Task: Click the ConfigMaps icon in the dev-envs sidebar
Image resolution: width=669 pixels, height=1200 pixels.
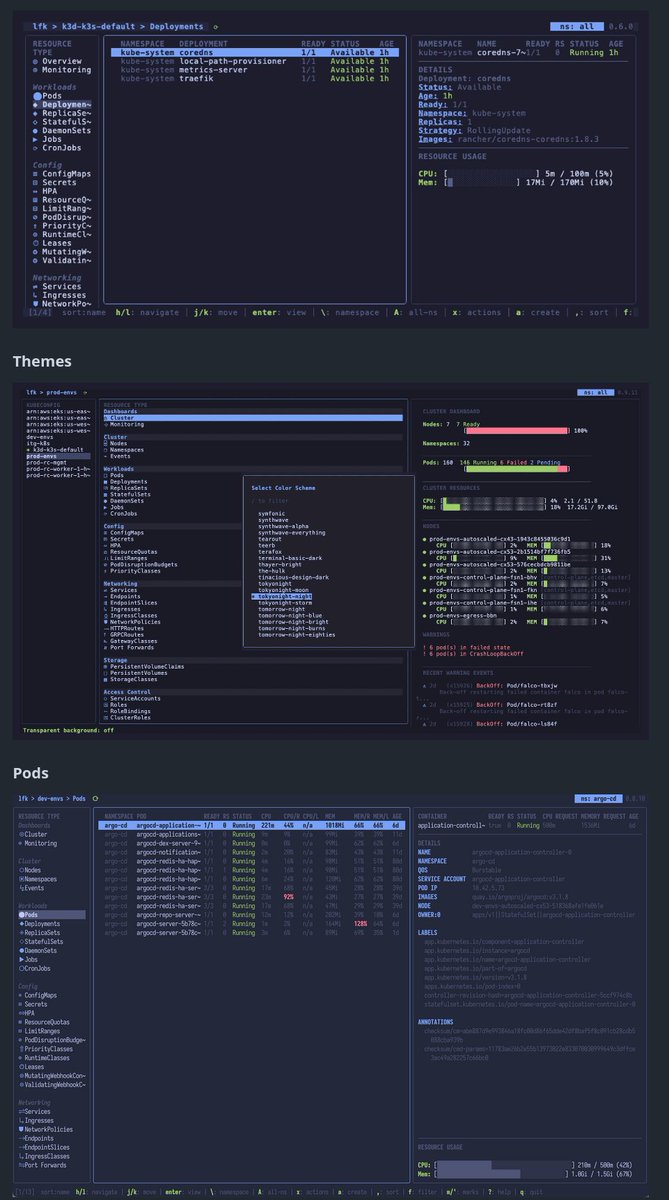Action: click(20, 996)
